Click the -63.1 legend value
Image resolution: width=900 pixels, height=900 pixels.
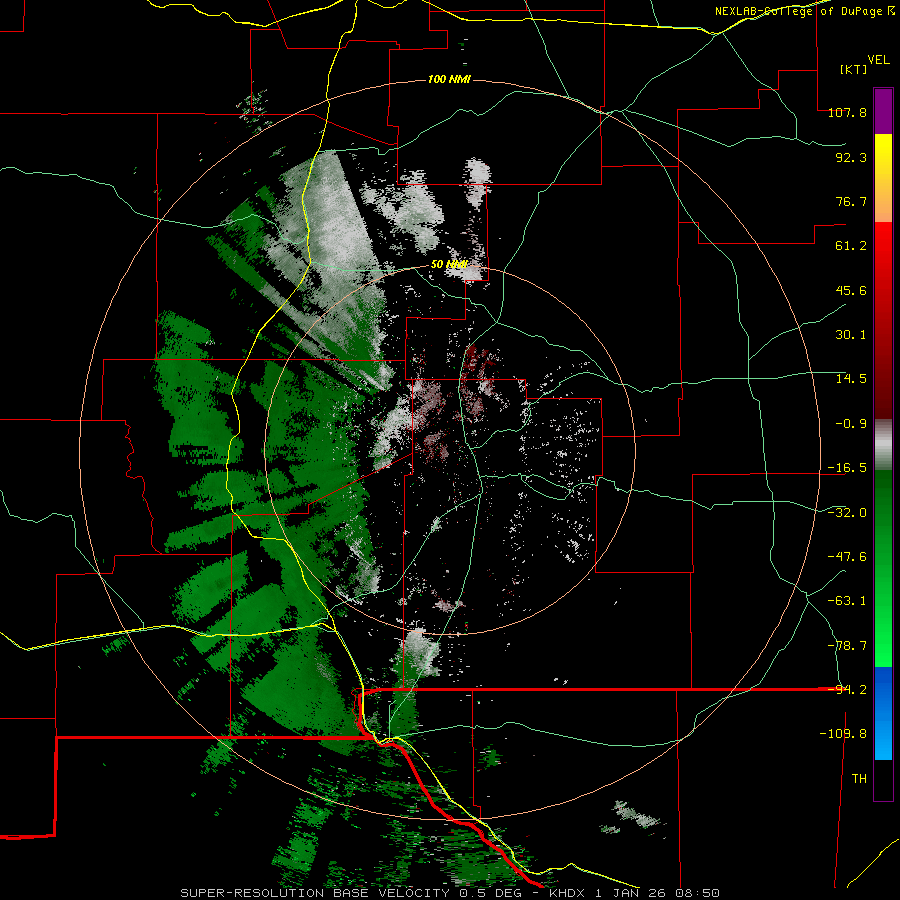click(847, 601)
